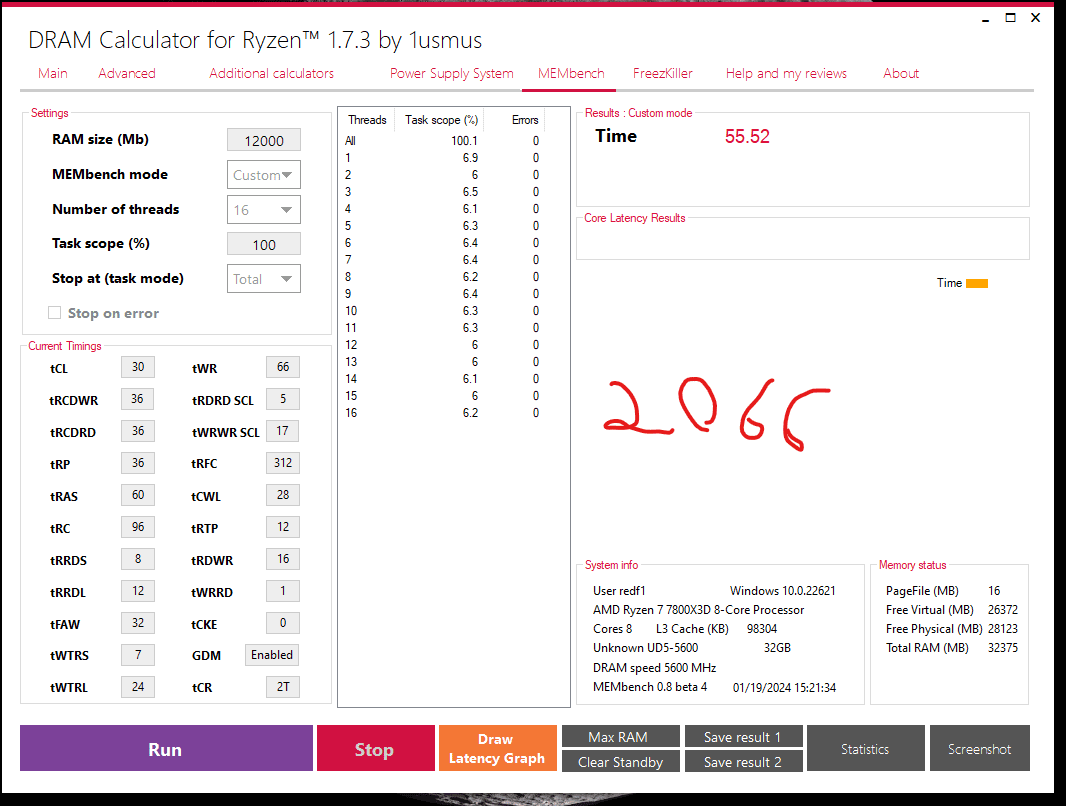Click the tCL timing value field
The width and height of the screenshot is (1066, 806).
pyautogui.click(x=138, y=367)
